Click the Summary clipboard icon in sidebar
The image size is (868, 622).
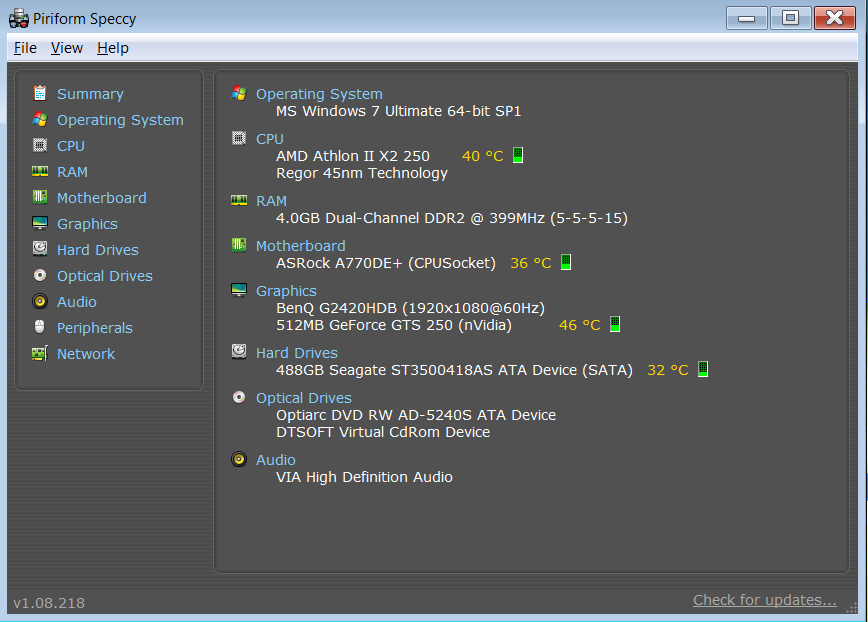tap(40, 94)
